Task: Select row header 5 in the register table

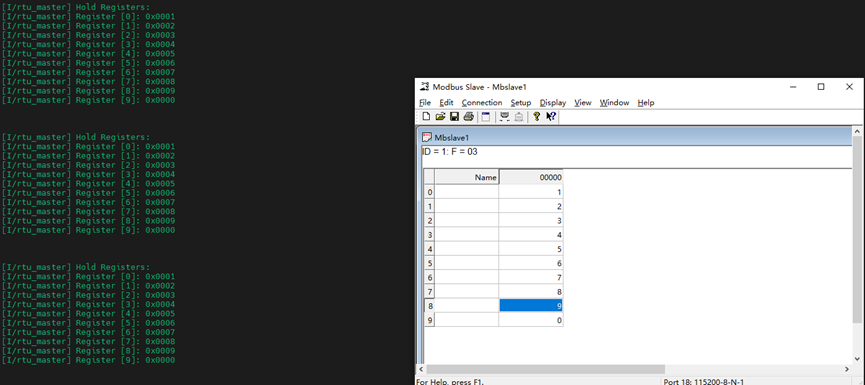Action: [429, 263]
